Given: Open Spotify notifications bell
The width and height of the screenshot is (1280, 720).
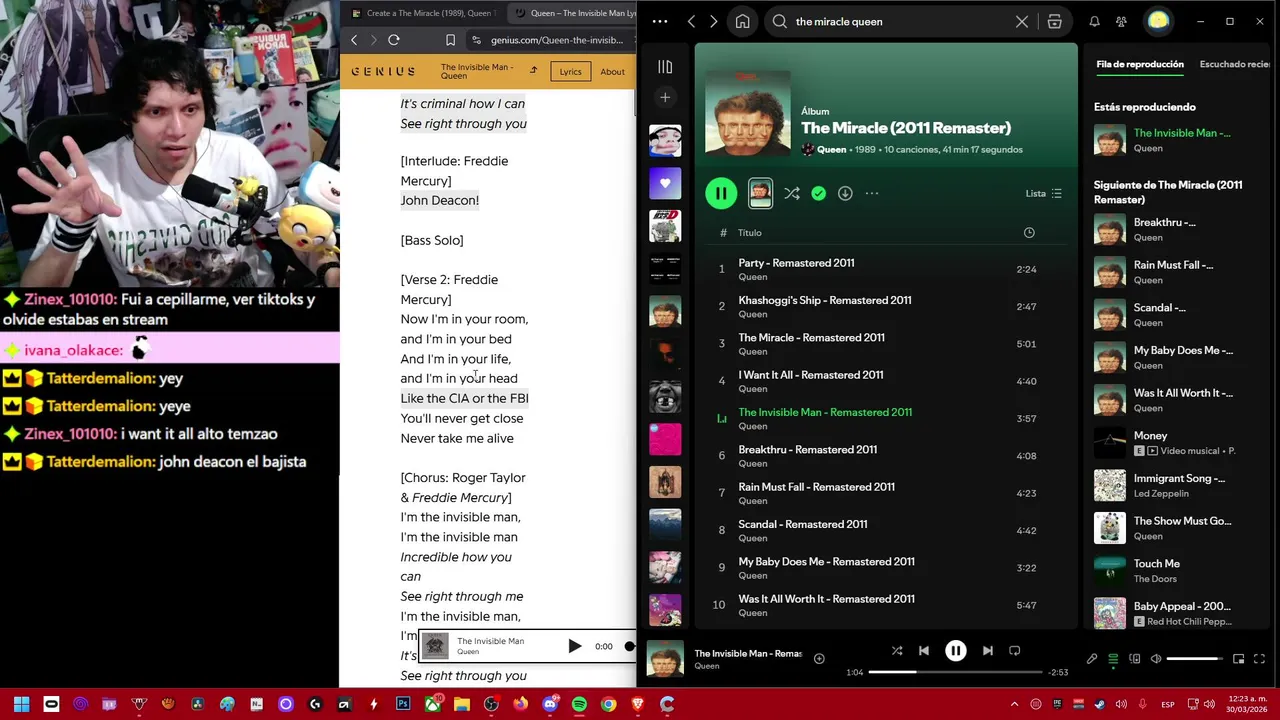Looking at the screenshot, I should (1094, 21).
